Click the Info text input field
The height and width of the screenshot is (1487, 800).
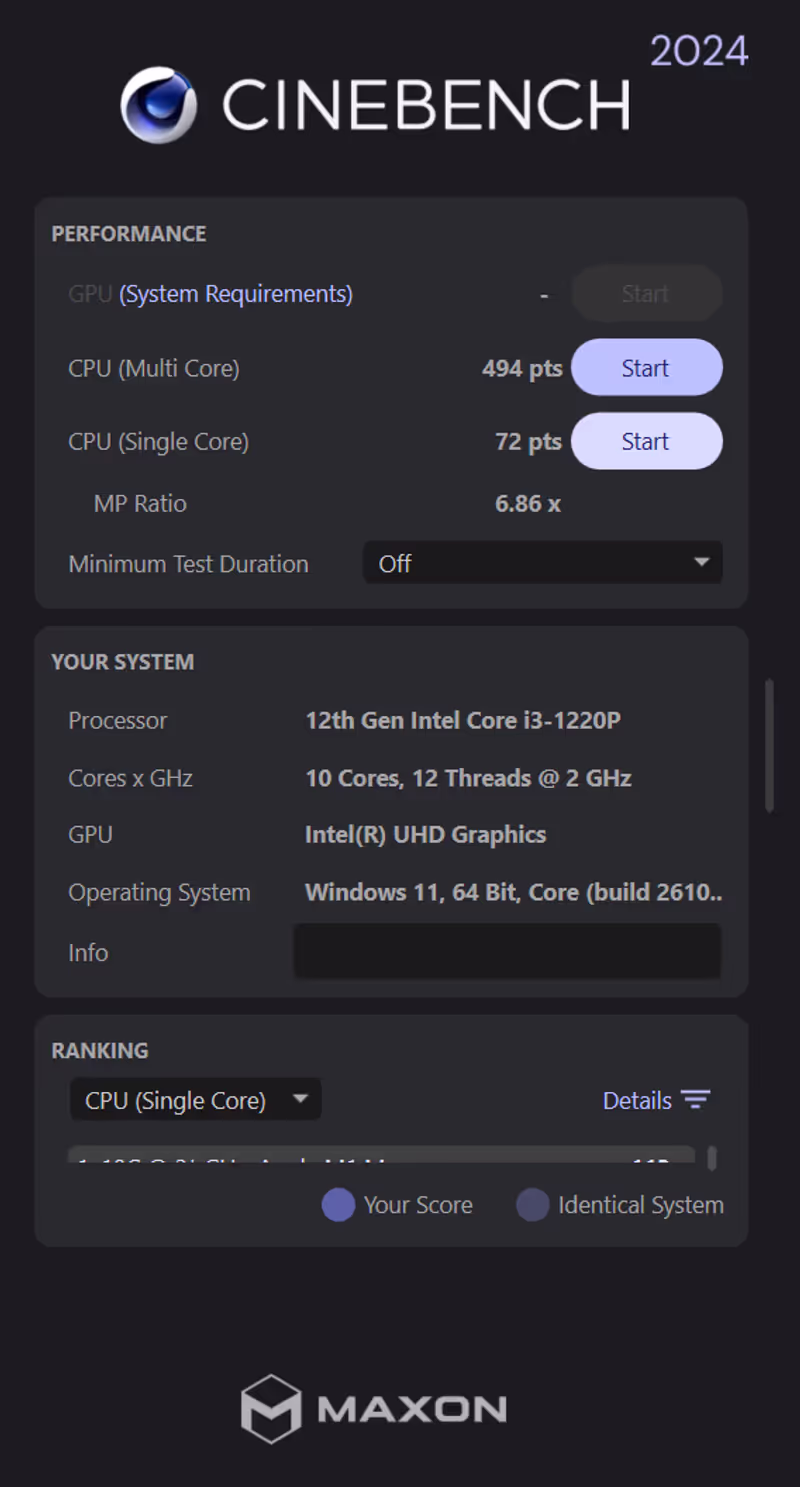[x=507, y=951]
